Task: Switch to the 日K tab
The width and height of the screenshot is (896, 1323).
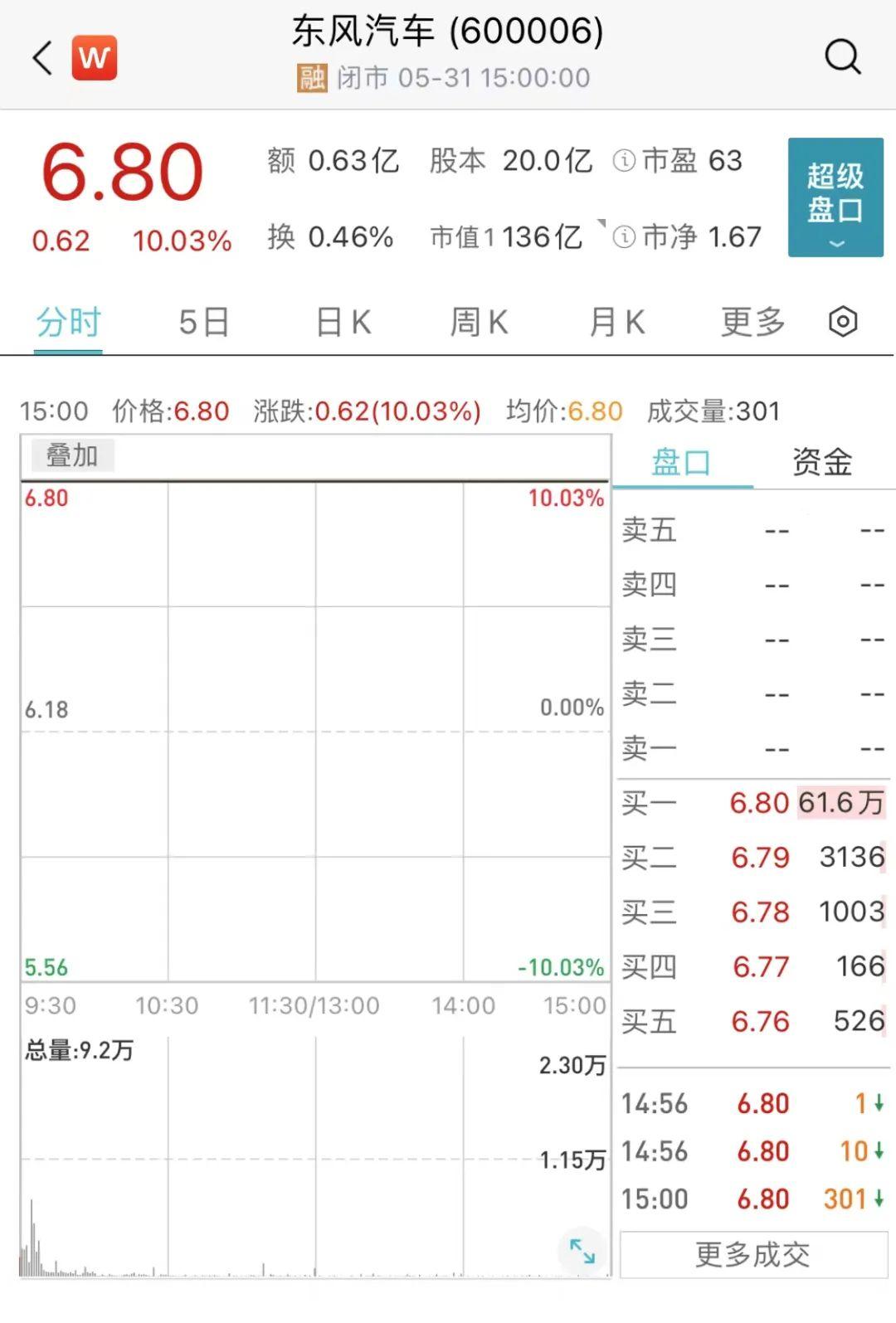Action: 343,322
